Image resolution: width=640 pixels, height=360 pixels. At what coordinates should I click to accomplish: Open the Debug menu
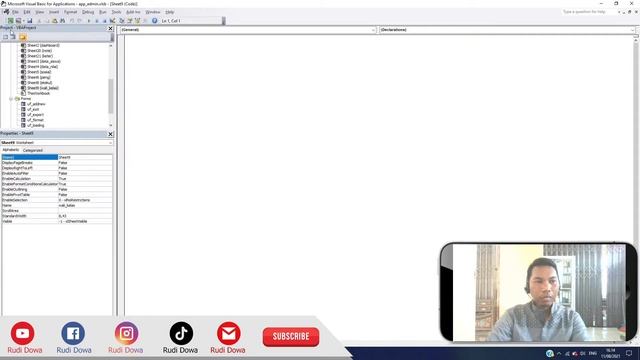pyautogui.click(x=88, y=12)
